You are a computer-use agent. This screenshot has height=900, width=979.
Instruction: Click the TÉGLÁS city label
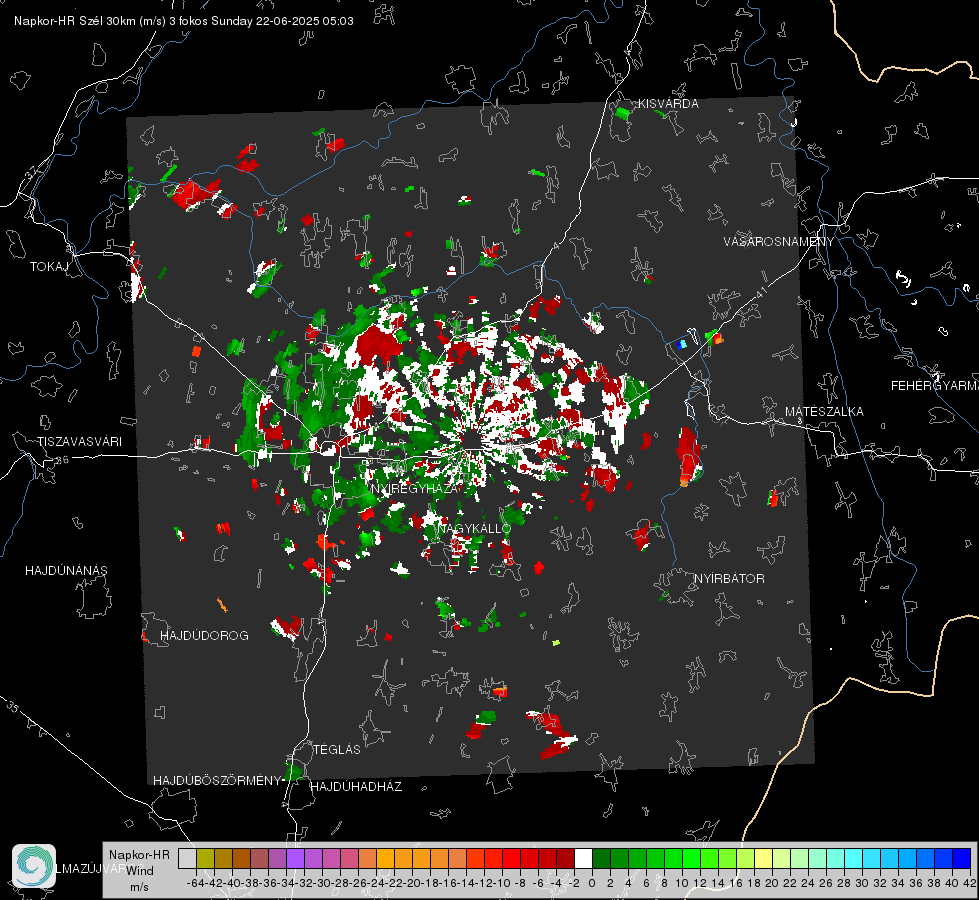click(337, 750)
